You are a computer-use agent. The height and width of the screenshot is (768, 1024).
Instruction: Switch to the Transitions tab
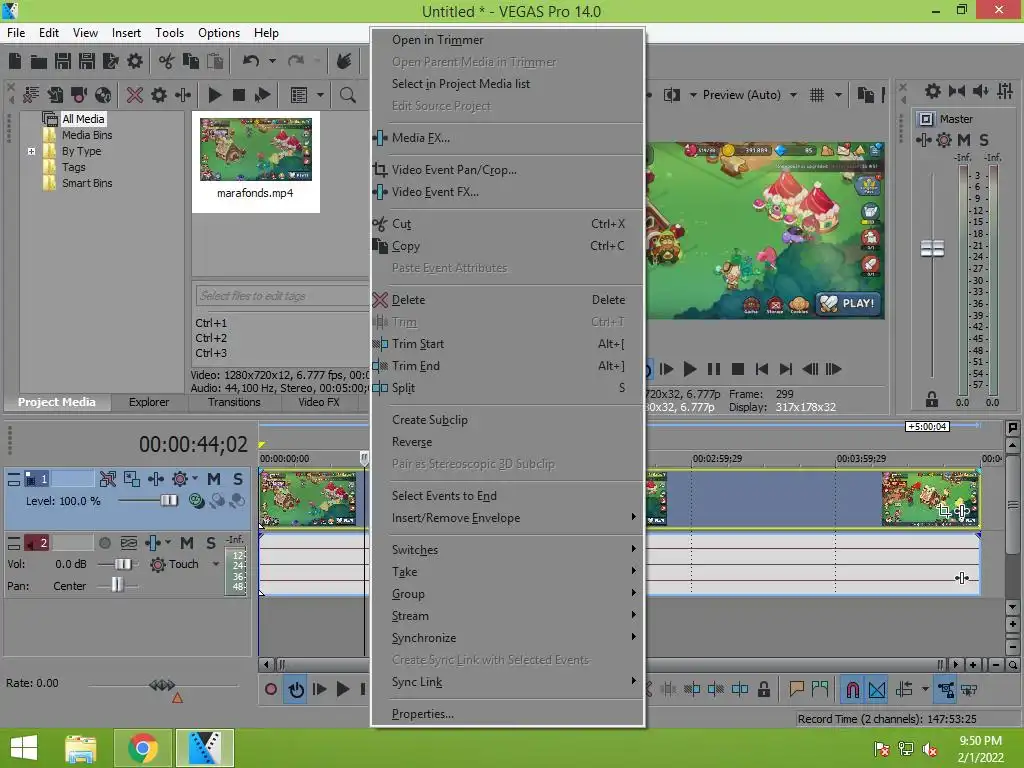234,402
